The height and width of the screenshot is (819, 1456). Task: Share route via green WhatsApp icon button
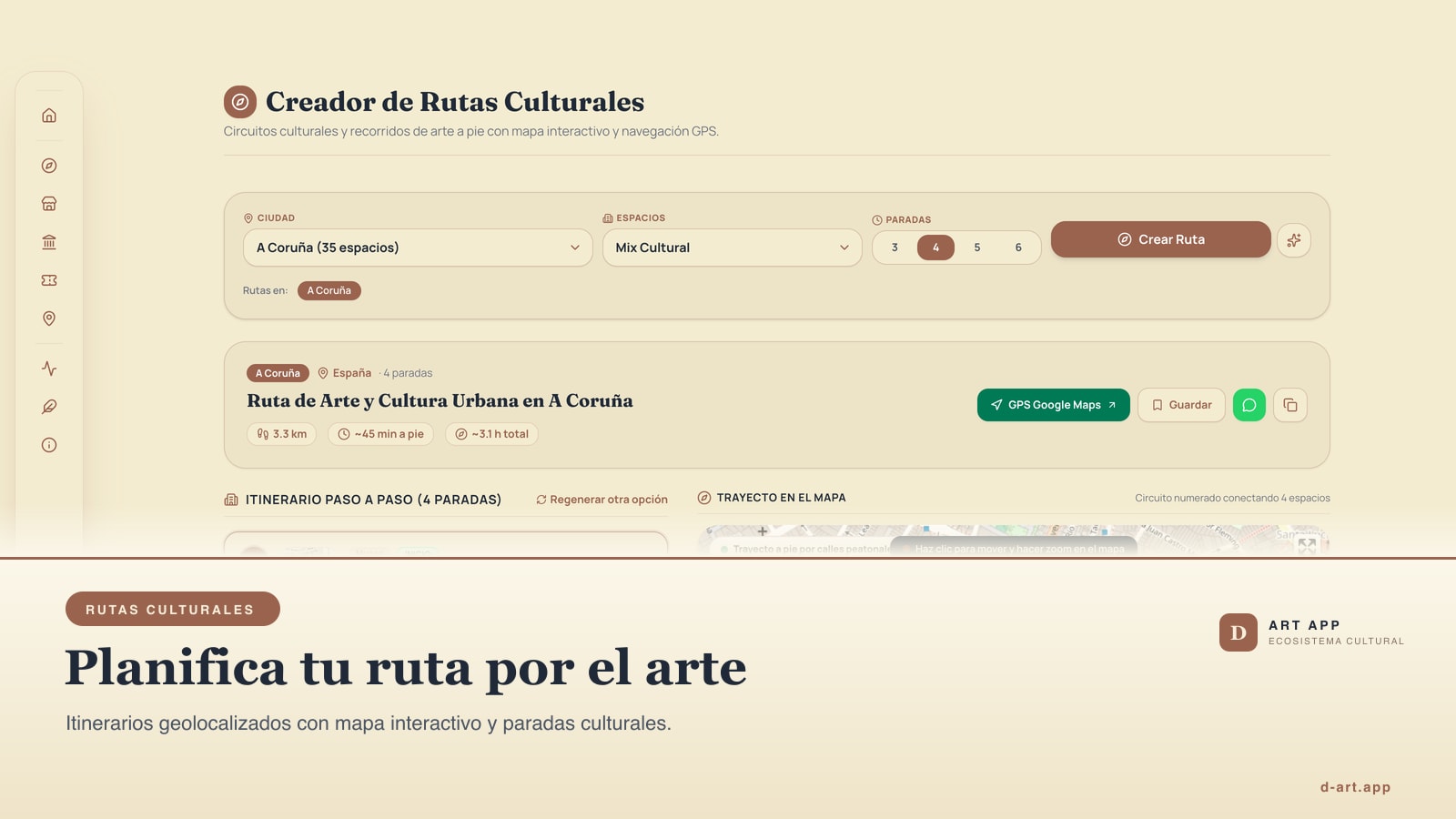1249,405
